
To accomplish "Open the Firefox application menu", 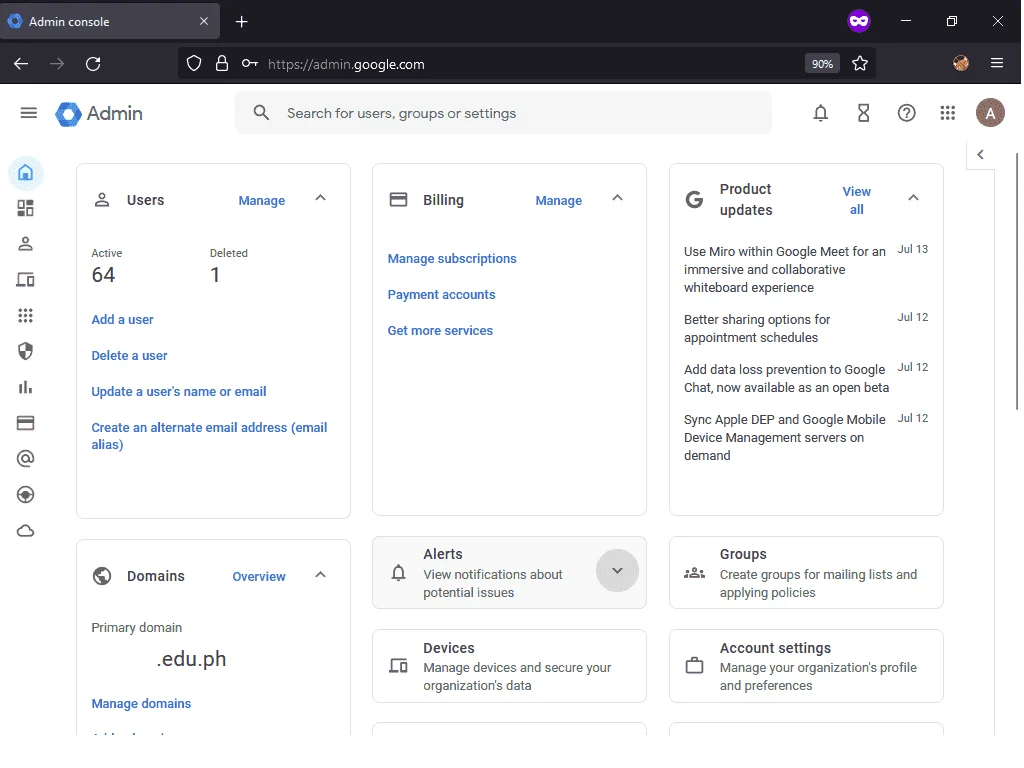I will (997, 63).
